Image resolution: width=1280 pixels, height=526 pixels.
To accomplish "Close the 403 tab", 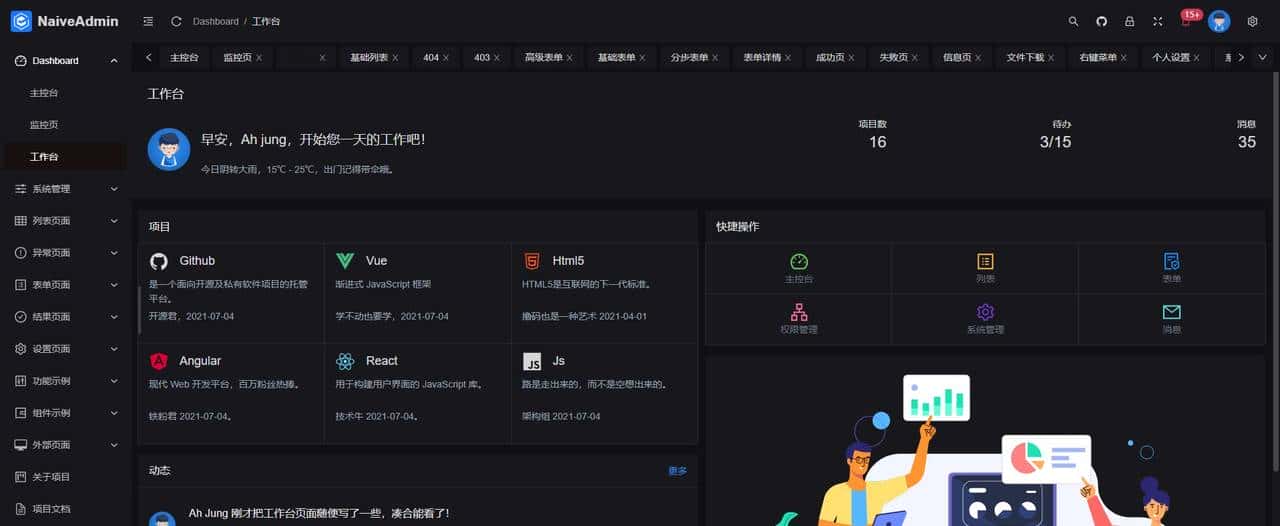I will (x=497, y=58).
